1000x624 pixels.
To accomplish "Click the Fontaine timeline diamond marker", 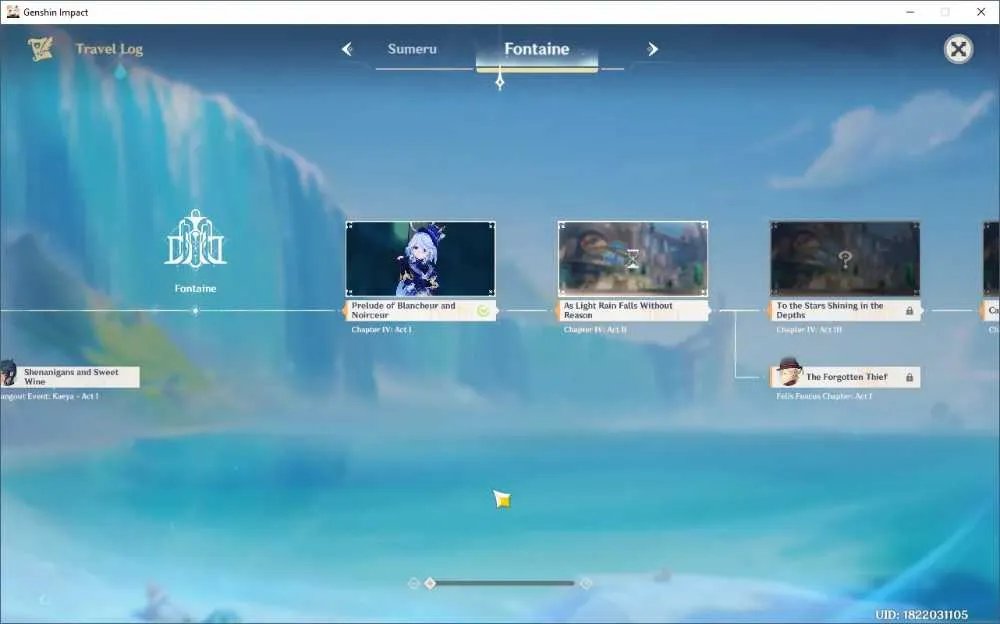I will click(x=195, y=311).
